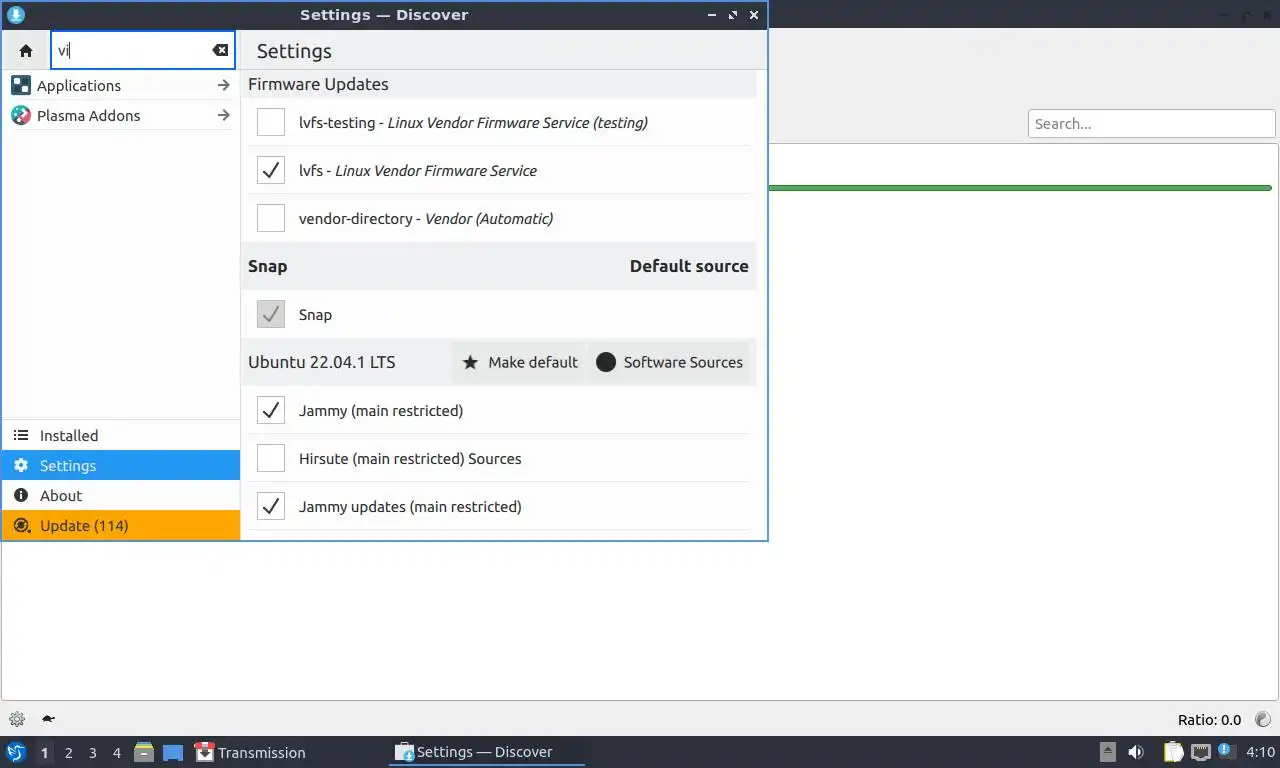Click the Software Sources button
This screenshot has width=1280, height=768.
(x=669, y=362)
